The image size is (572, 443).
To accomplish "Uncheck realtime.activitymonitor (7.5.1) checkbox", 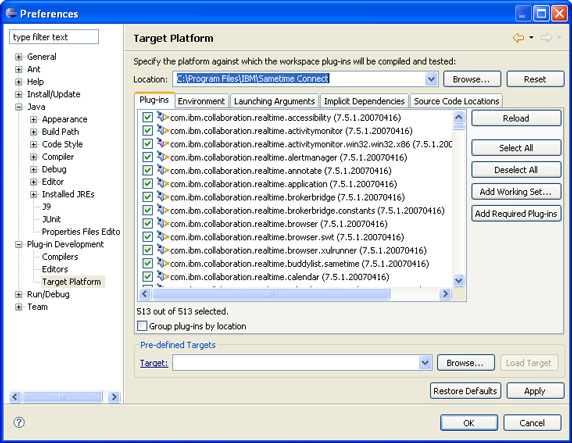I will click(x=147, y=130).
